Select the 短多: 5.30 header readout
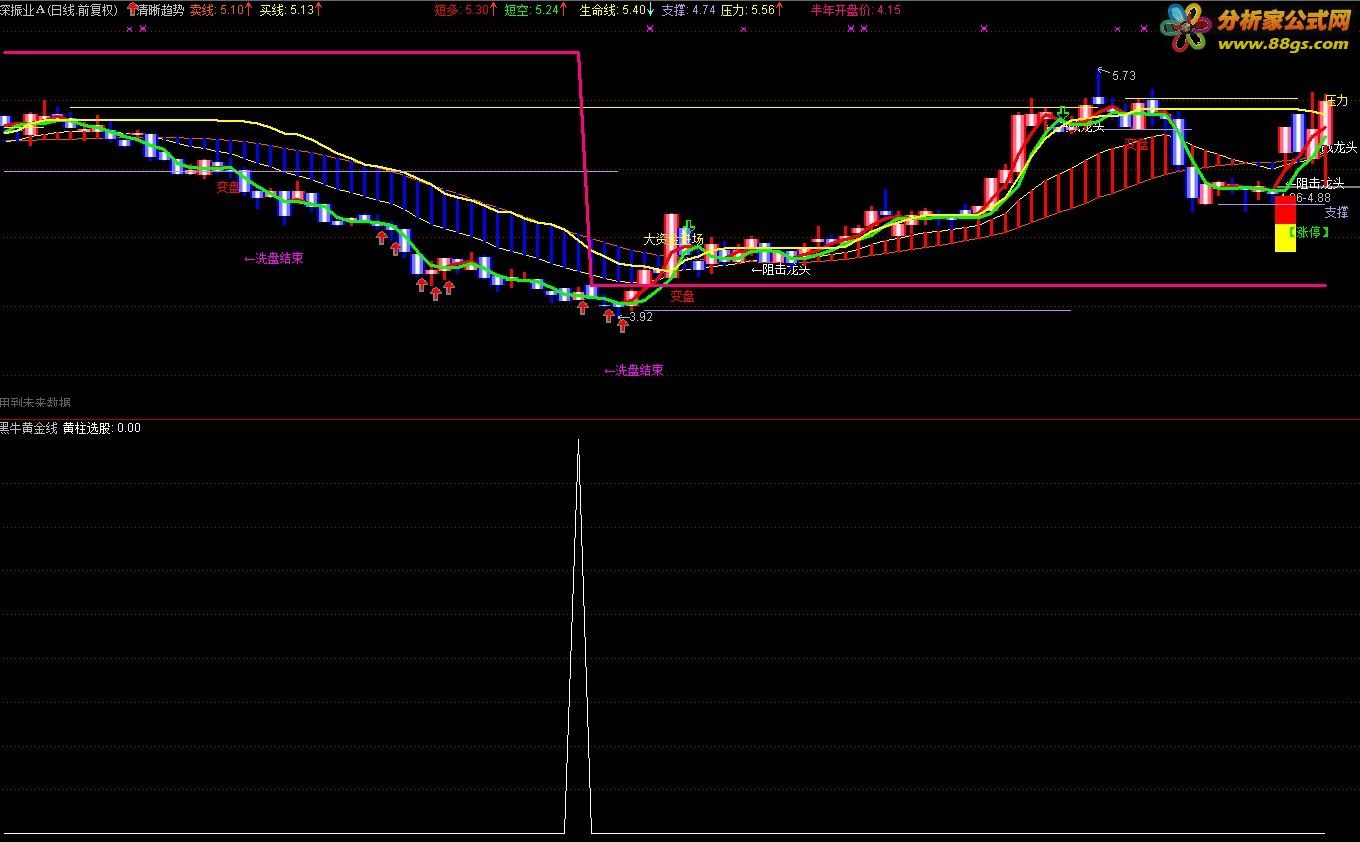Screen dimensions: 1360x842 click(462, 9)
